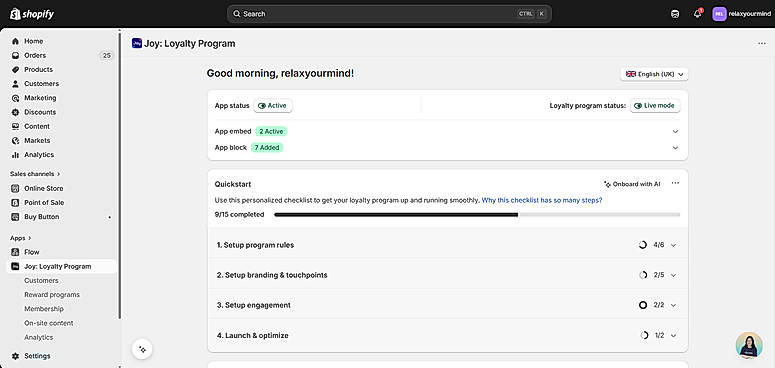Click the 1. Setup program rules title
775x368 pixels.
[256, 245]
